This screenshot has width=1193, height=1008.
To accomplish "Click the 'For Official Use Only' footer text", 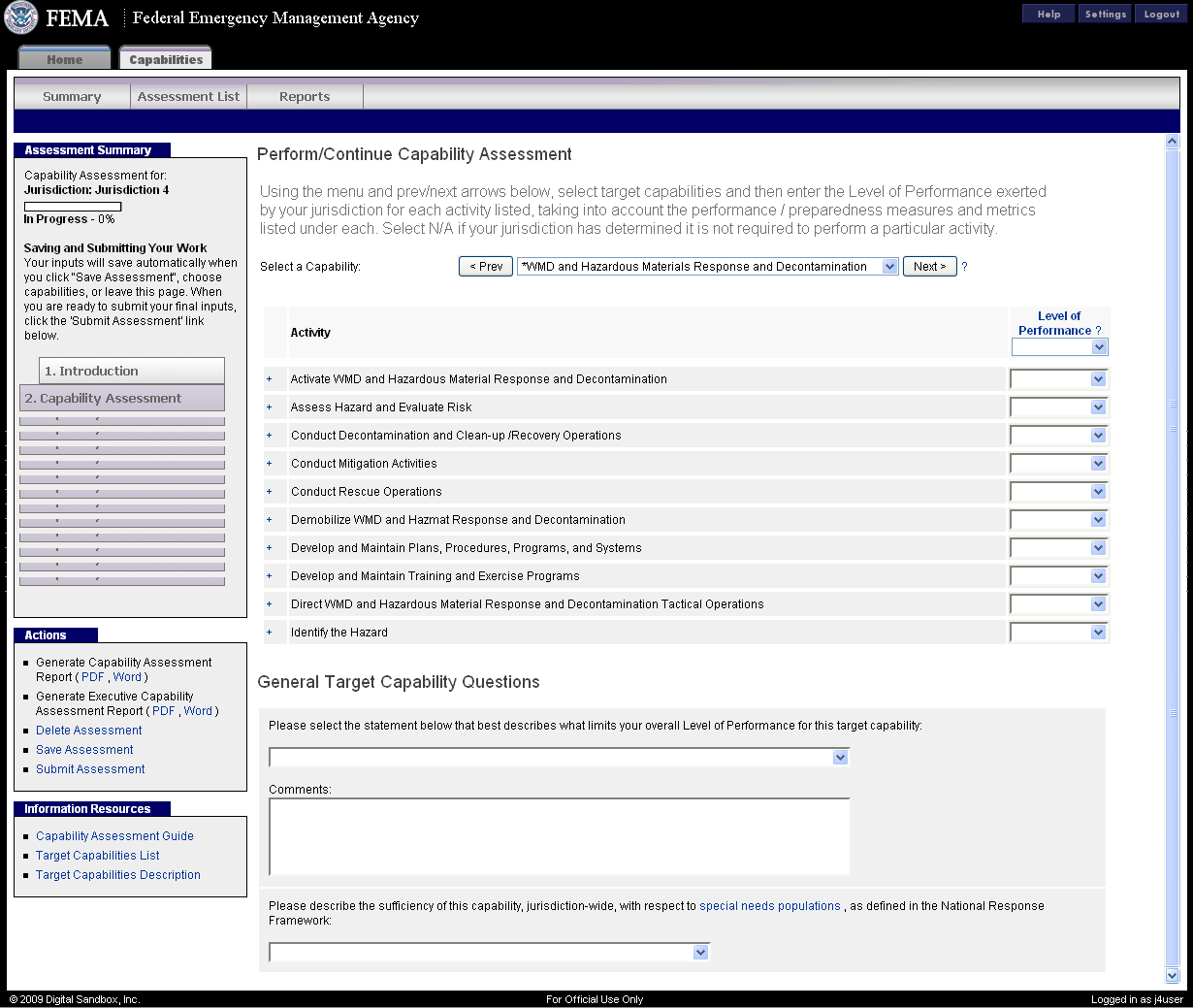I will pyautogui.click(x=595, y=999).
